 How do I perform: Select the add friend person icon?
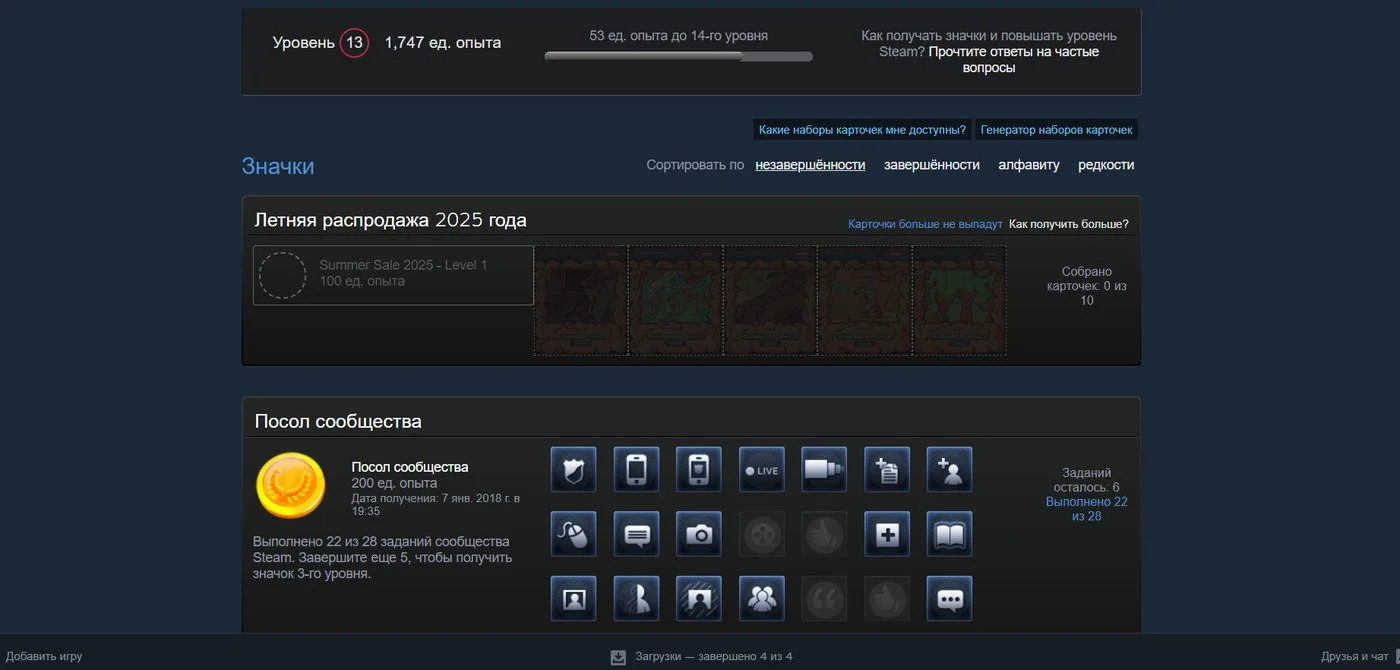(950, 469)
